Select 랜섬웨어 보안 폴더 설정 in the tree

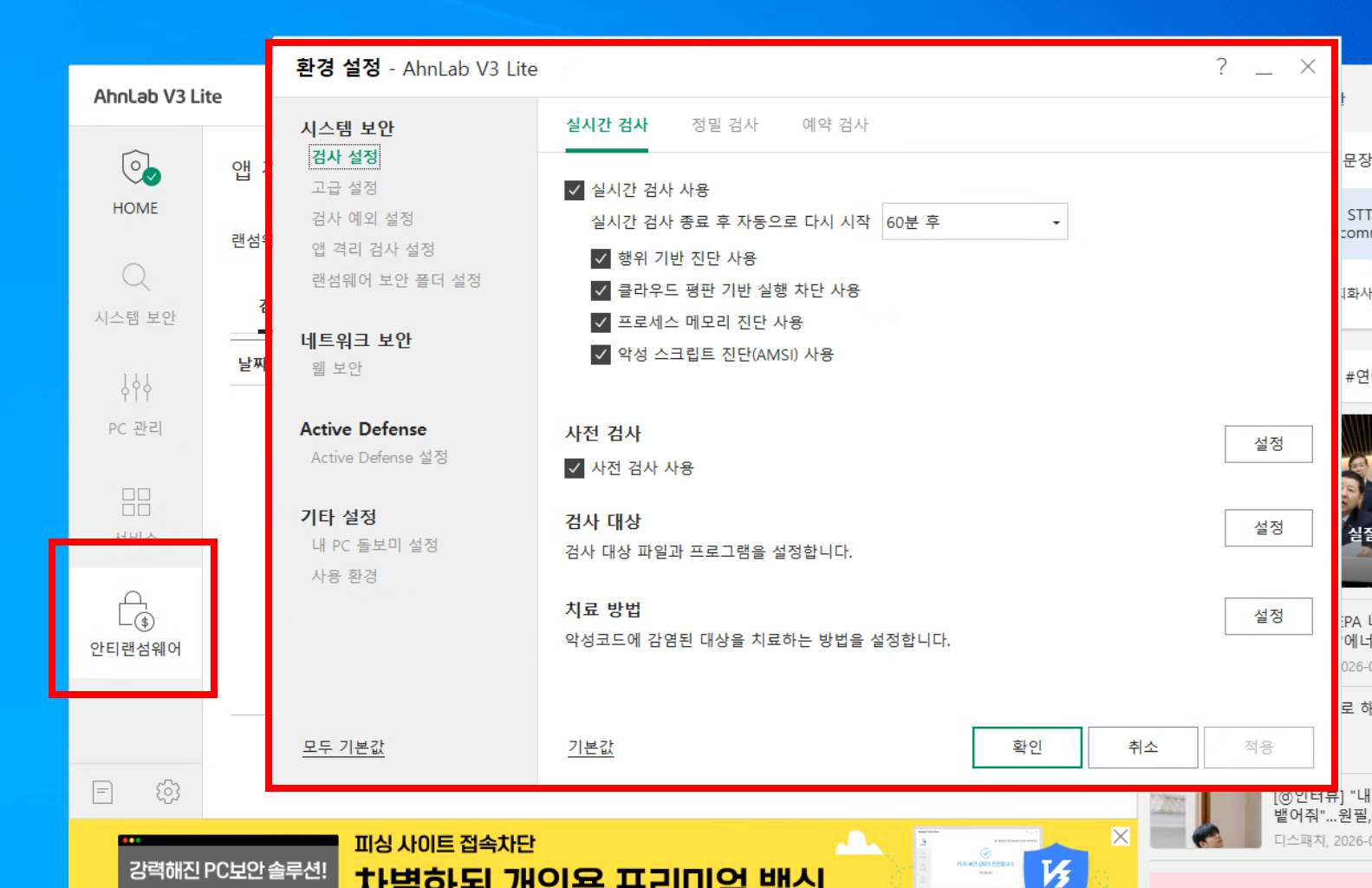pos(396,280)
